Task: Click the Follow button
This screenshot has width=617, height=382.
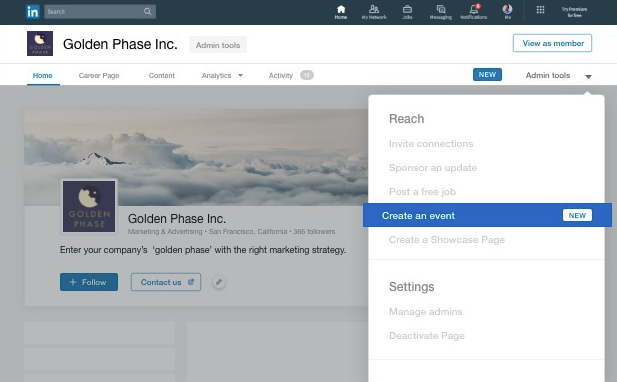Action: point(89,282)
